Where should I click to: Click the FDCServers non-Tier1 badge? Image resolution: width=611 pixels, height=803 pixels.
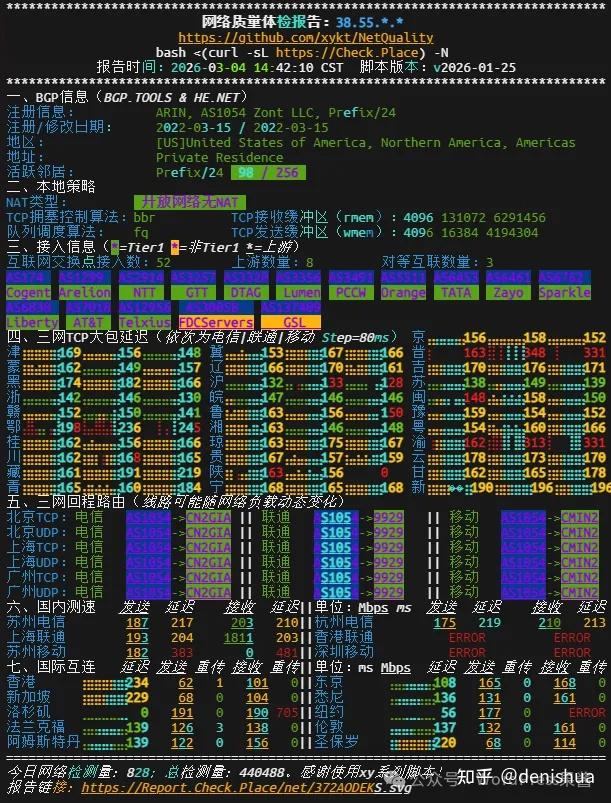216,322
